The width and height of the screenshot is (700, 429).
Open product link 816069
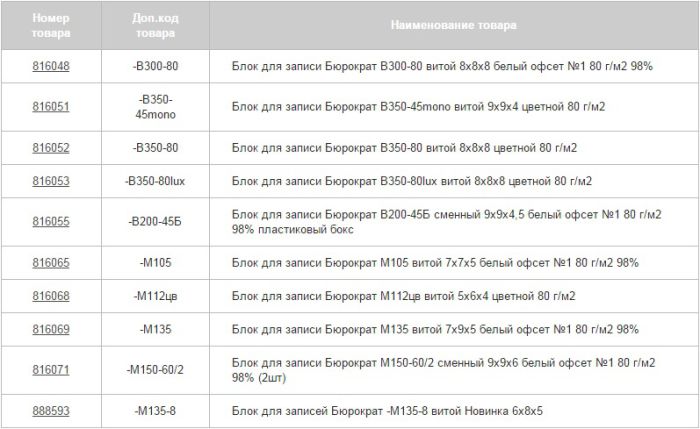51,329
